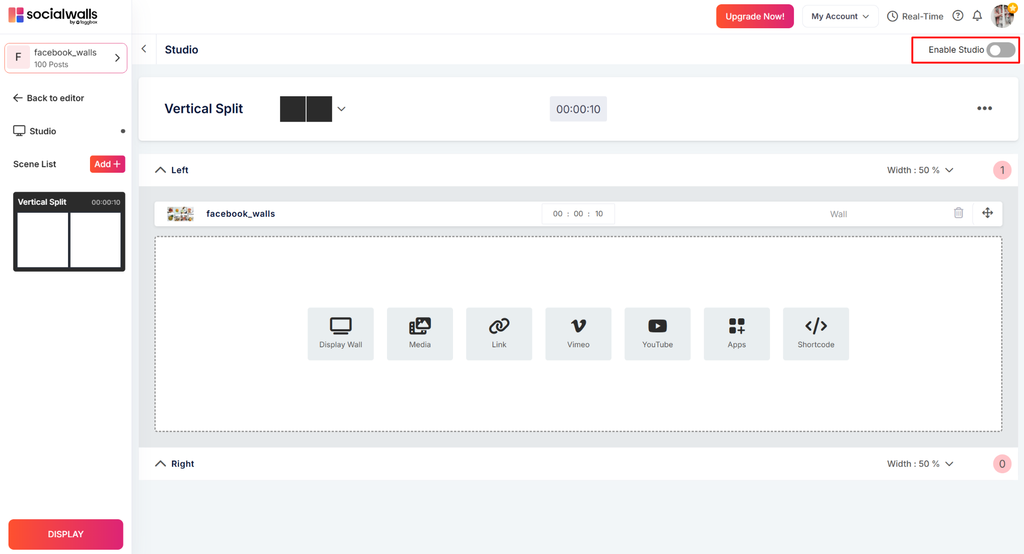Collapse the Right section
The image size is (1024, 554).
click(160, 464)
